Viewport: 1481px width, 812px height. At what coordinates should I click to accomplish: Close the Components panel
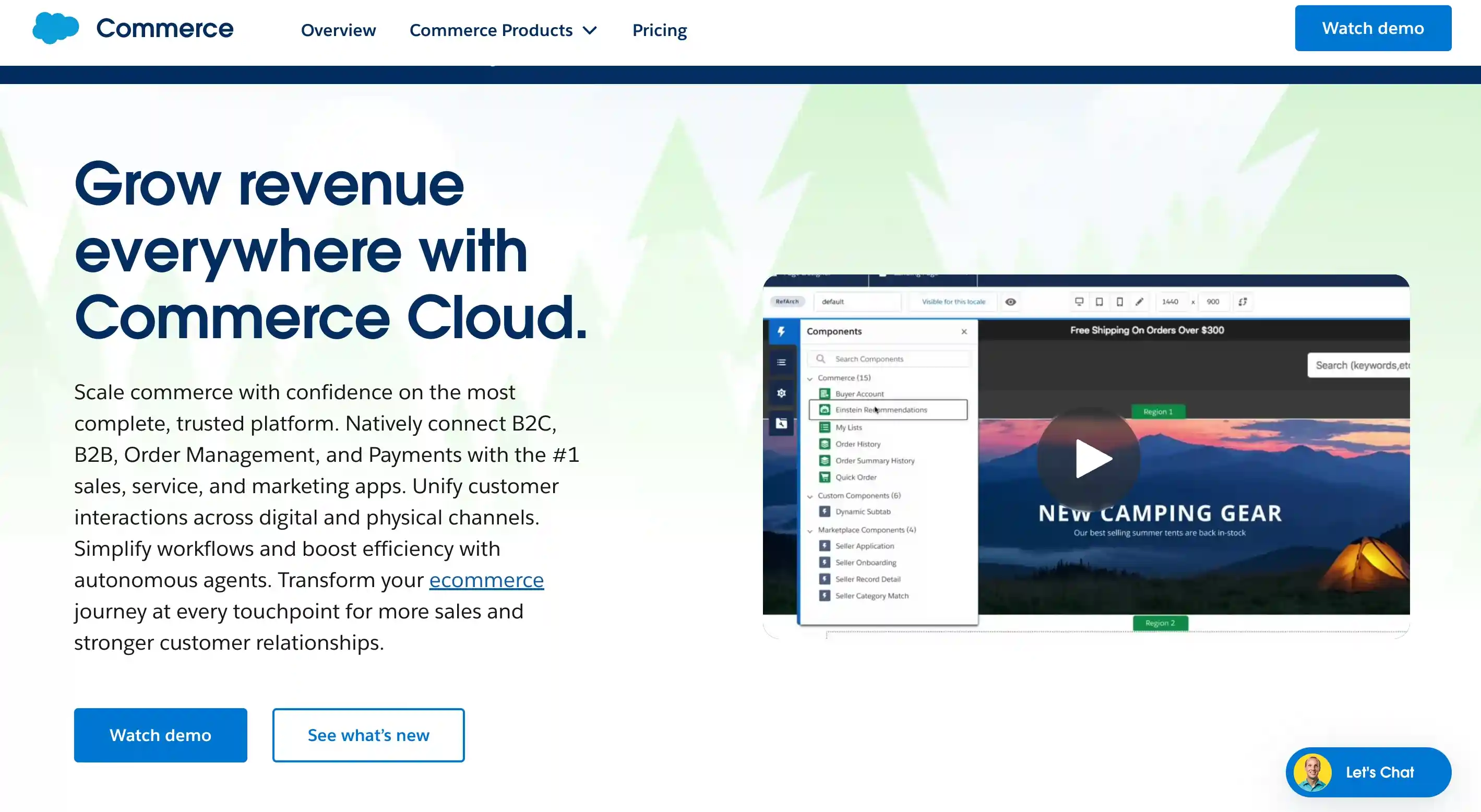(964, 332)
